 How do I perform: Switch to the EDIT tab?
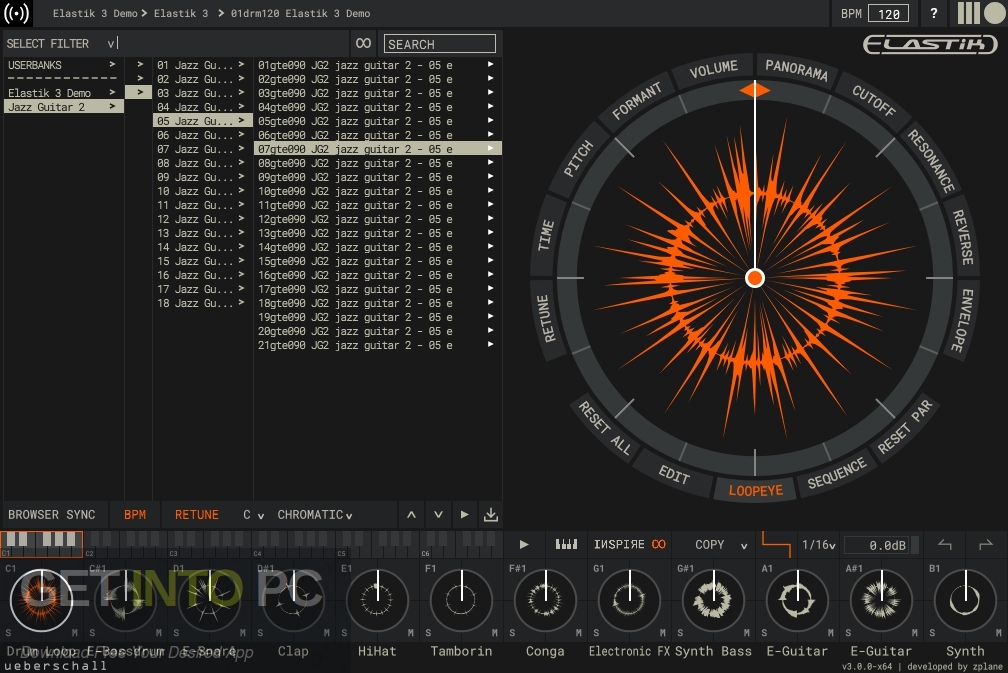[674, 474]
